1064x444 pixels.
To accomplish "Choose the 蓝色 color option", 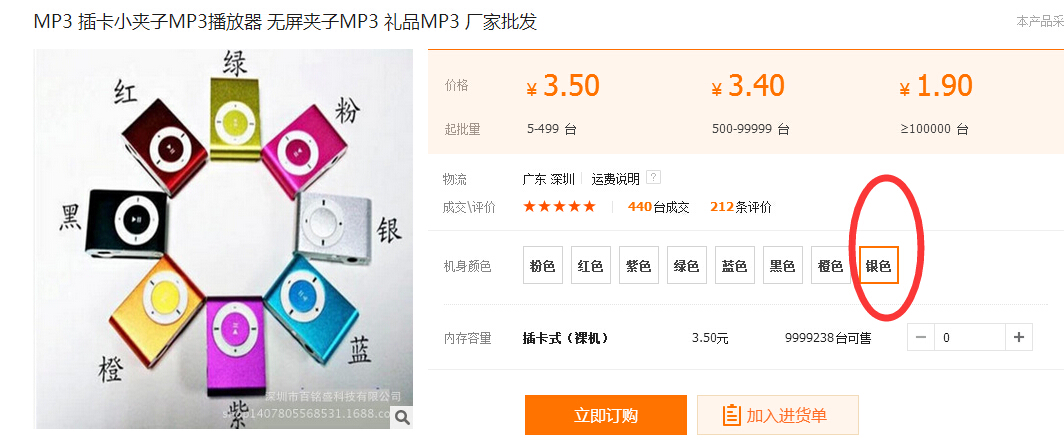I will 734,265.
